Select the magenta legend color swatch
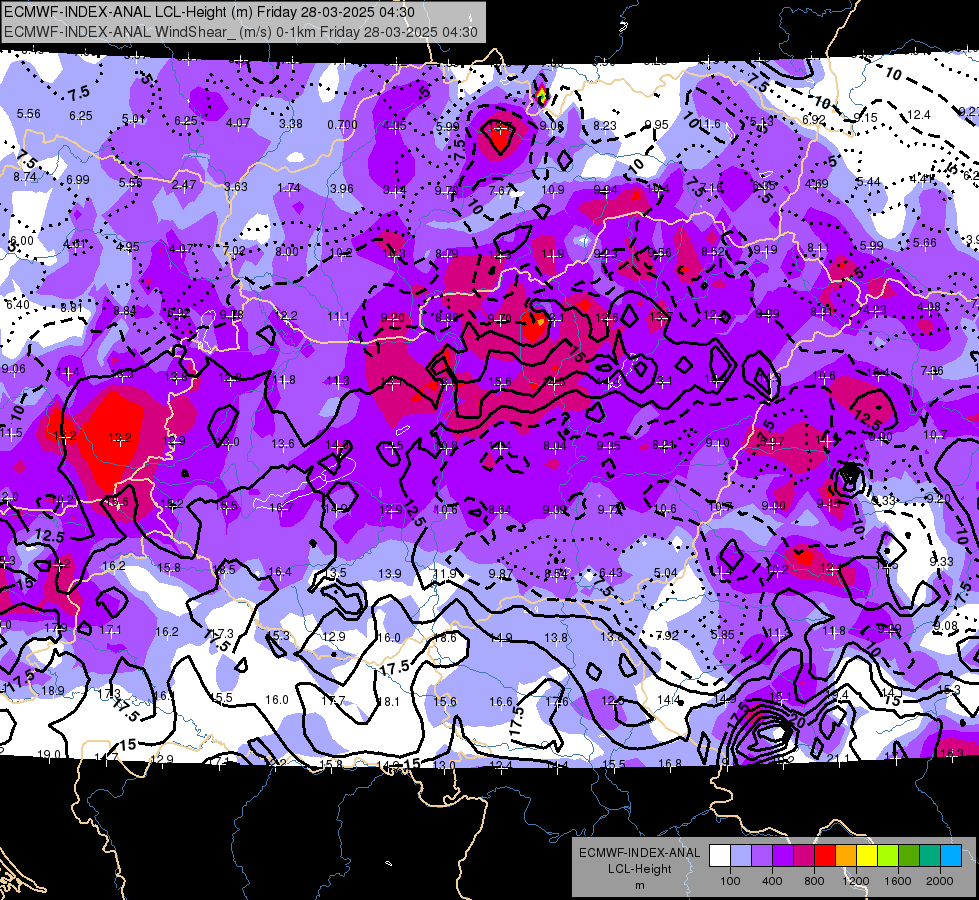This screenshot has width=979, height=900. coord(804,856)
